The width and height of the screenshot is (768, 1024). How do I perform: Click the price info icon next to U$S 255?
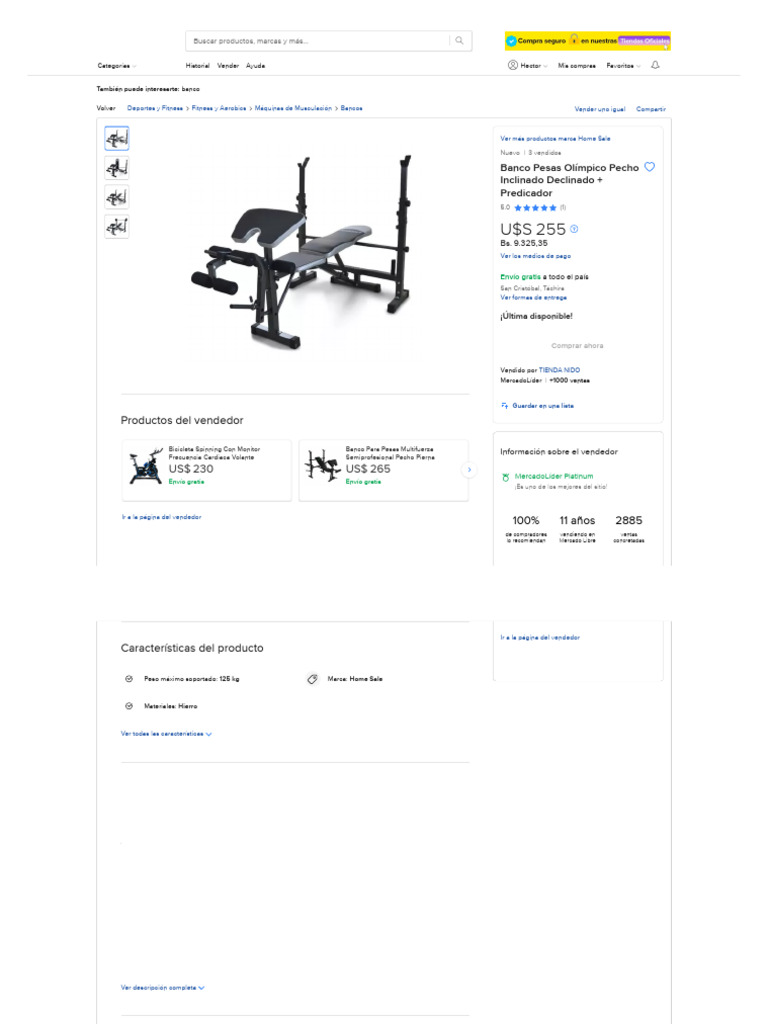(x=574, y=229)
